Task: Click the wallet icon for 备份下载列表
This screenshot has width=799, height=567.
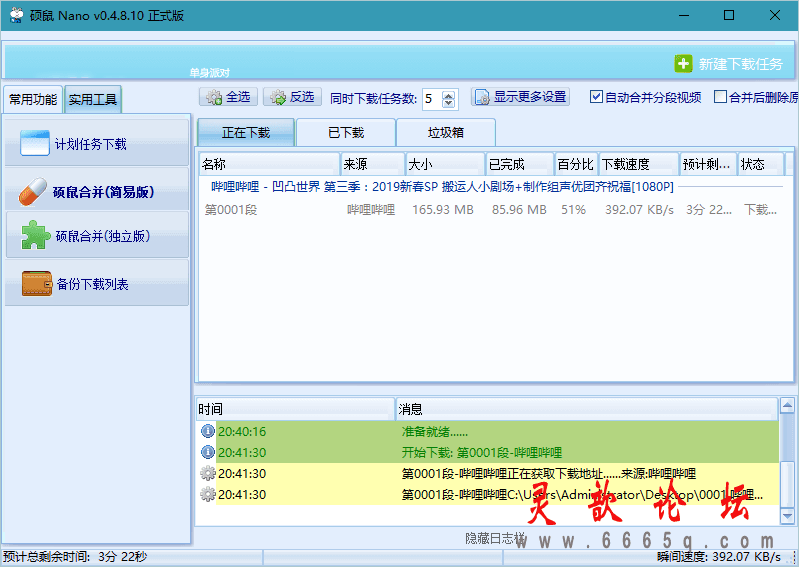Action: click(x=36, y=283)
